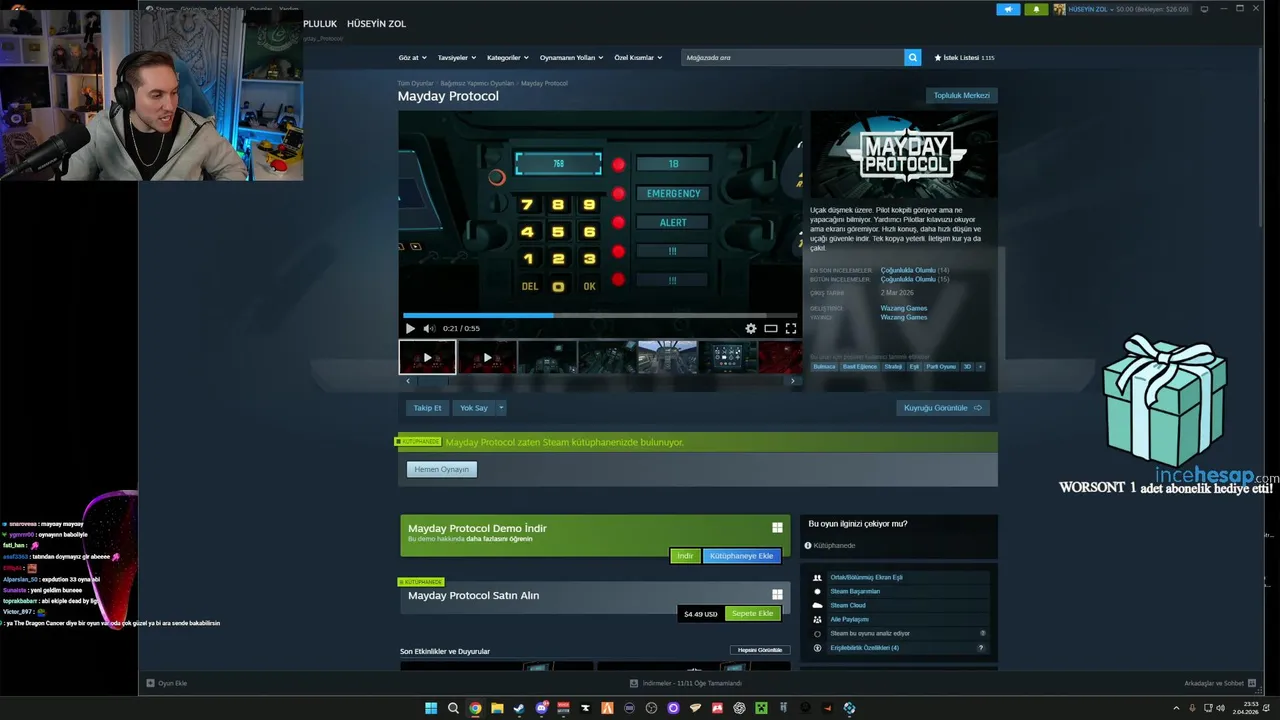
Task: Click the Takip Et follow button
Action: (427, 408)
